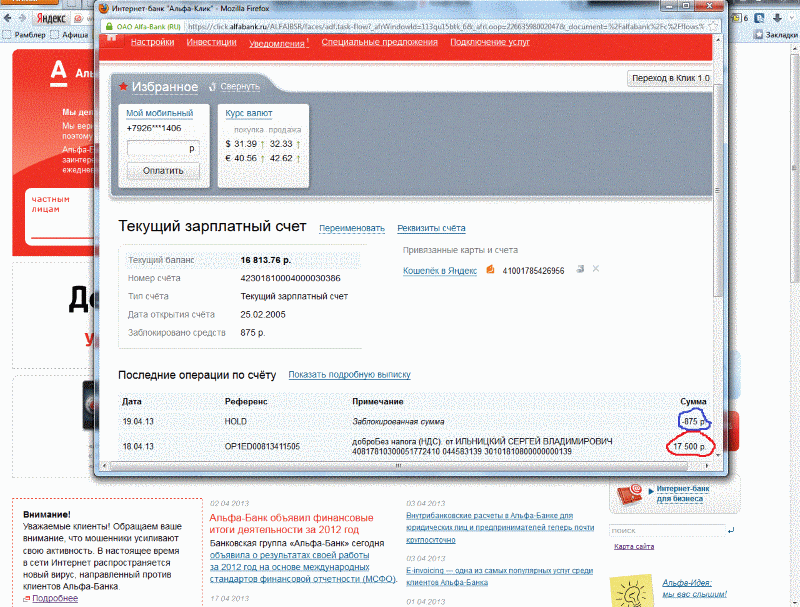Click the Переход в Клик 1.0 button
Image resolution: width=800 pixels, height=607 pixels.
[670, 78]
